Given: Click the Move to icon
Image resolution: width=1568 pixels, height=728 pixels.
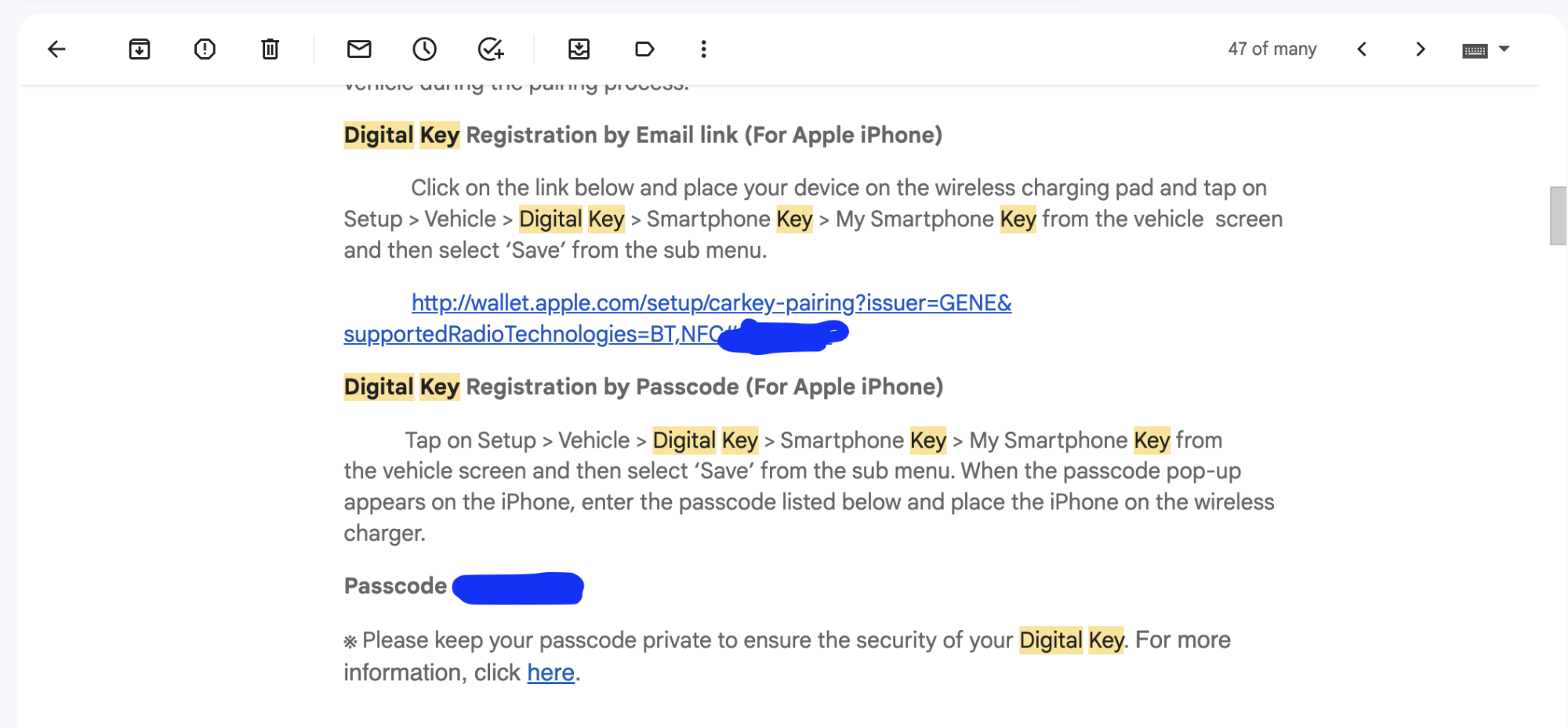Looking at the screenshot, I should click(579, 49).
